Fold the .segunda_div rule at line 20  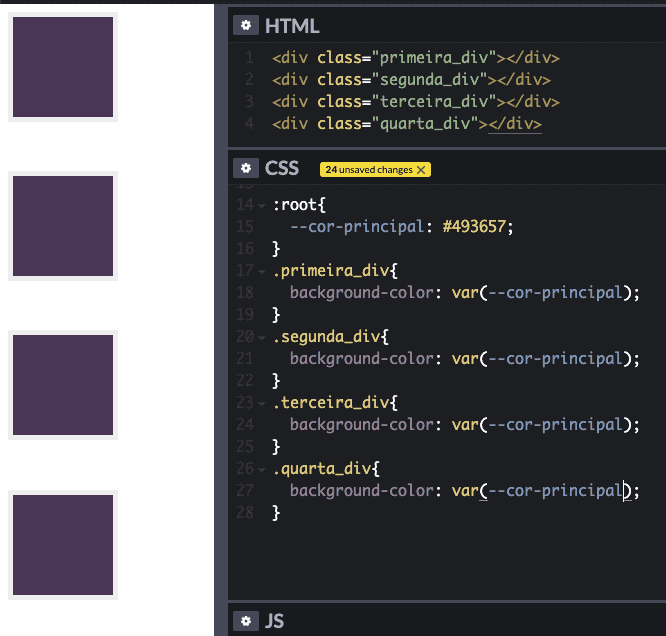pyautogui.click(x=261, y=337)
